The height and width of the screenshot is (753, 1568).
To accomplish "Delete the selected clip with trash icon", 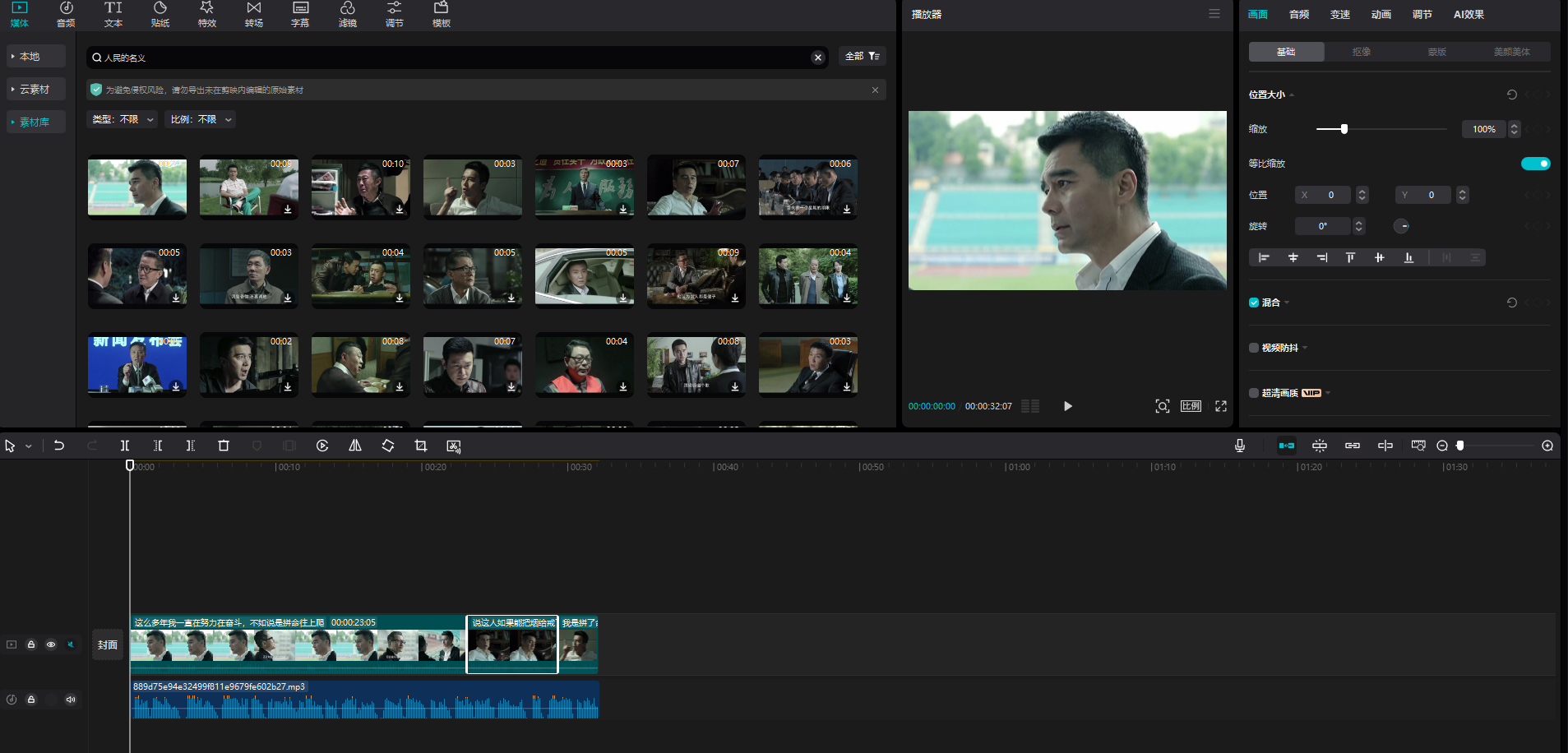I will (224, 446).
